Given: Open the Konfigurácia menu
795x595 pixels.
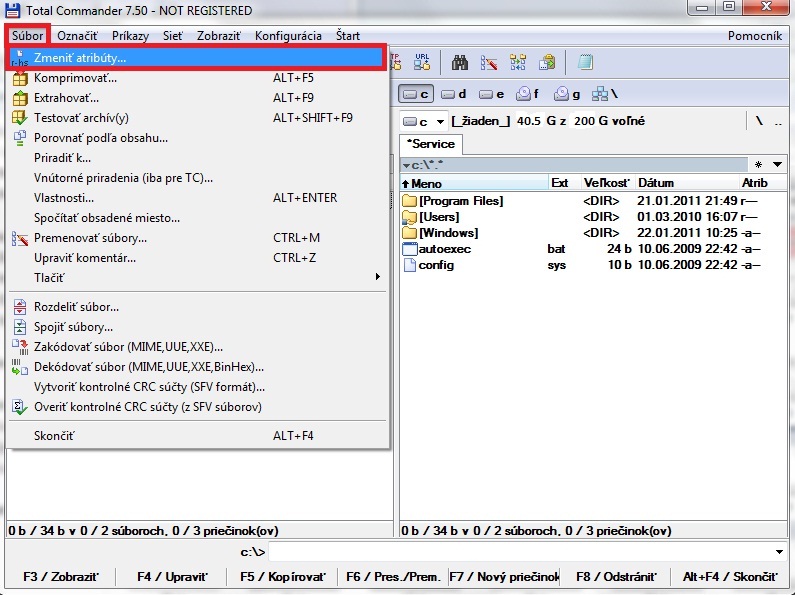Looking at the screenshot, I should click(288, 36).
